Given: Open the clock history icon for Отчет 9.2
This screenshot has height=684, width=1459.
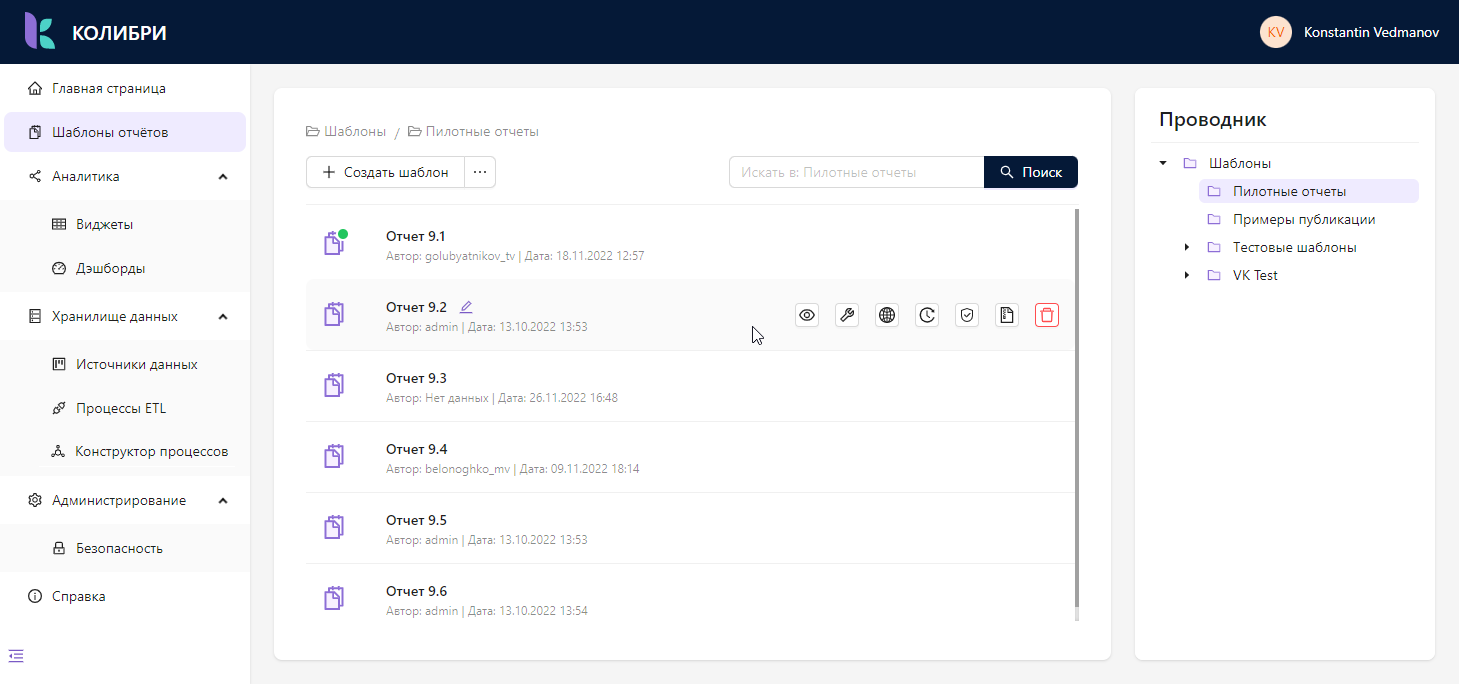Looking at the screenshot, I should pos(927,315).
